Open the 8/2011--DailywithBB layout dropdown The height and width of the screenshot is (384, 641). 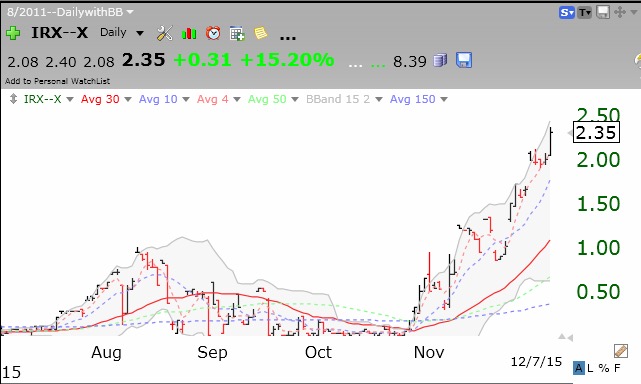pyautogui.click(x=130, y=12)
